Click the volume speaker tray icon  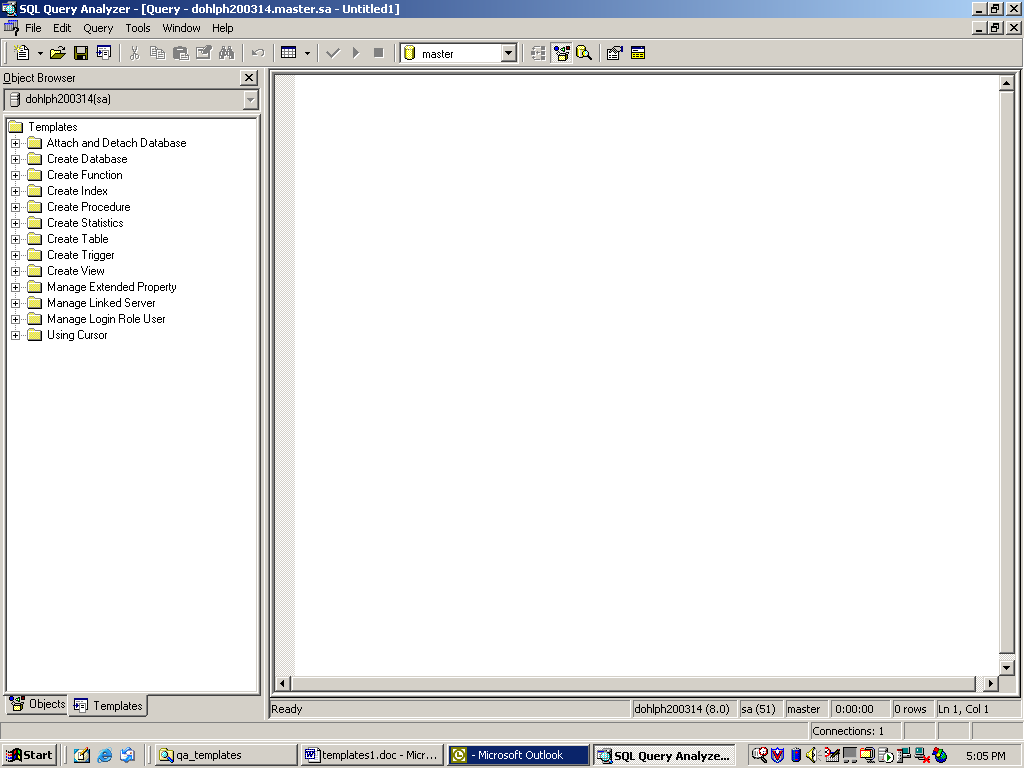pyautogui.click(x=813, y=756)
